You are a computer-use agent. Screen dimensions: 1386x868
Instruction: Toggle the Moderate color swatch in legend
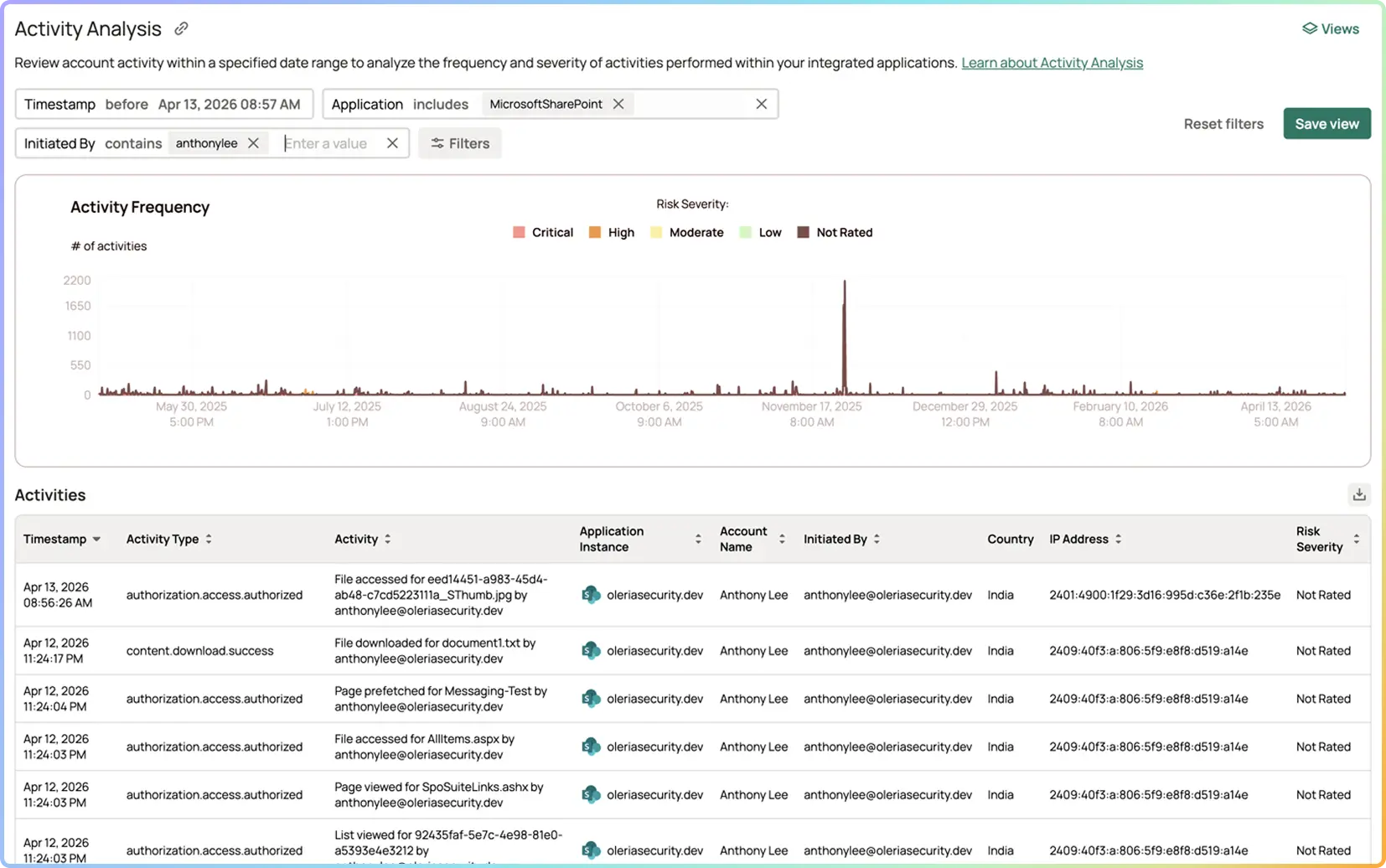pyautogui.click(x=656, y=232)
